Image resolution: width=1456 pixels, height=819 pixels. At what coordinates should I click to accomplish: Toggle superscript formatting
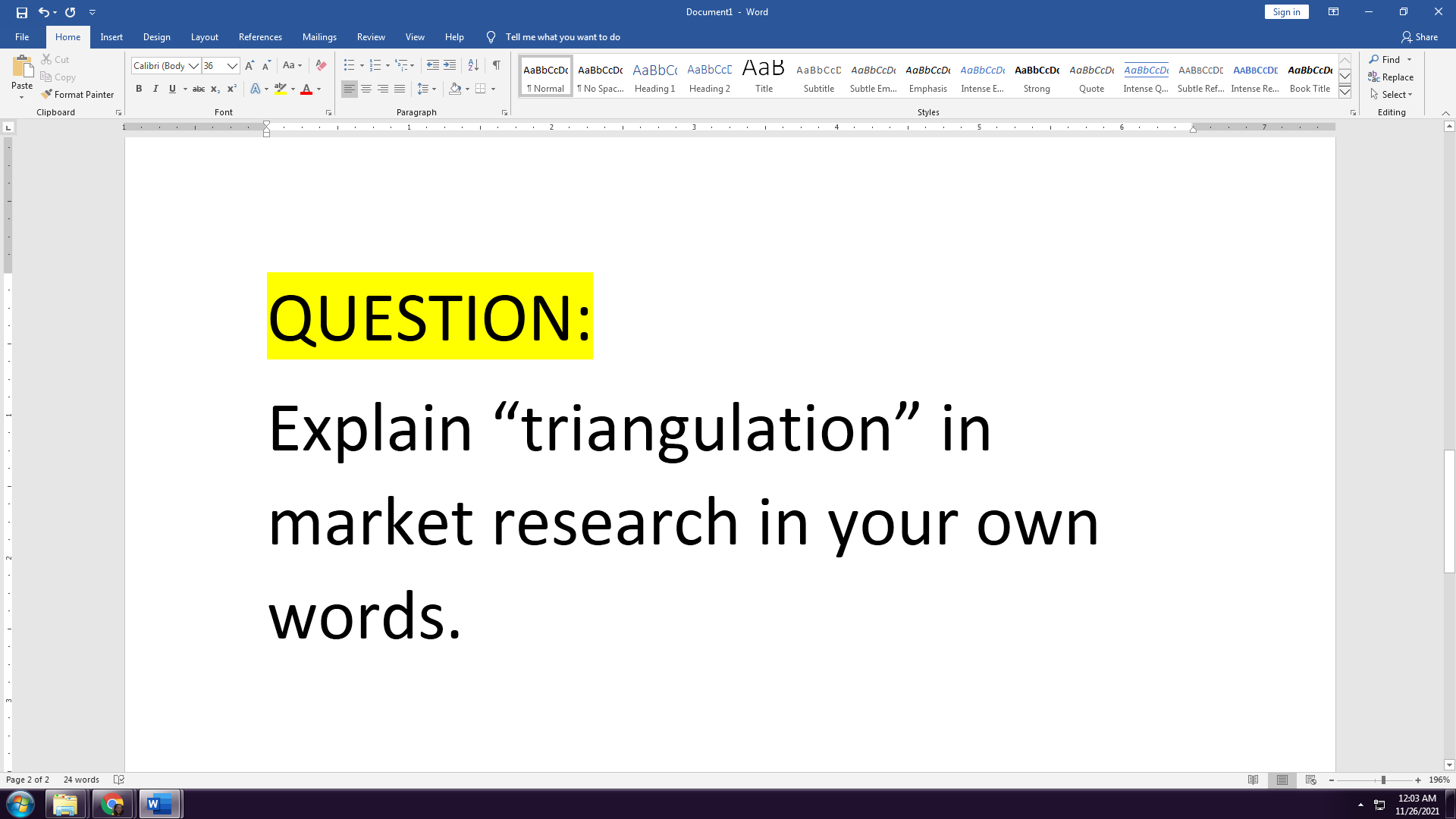tap(231, 89)
